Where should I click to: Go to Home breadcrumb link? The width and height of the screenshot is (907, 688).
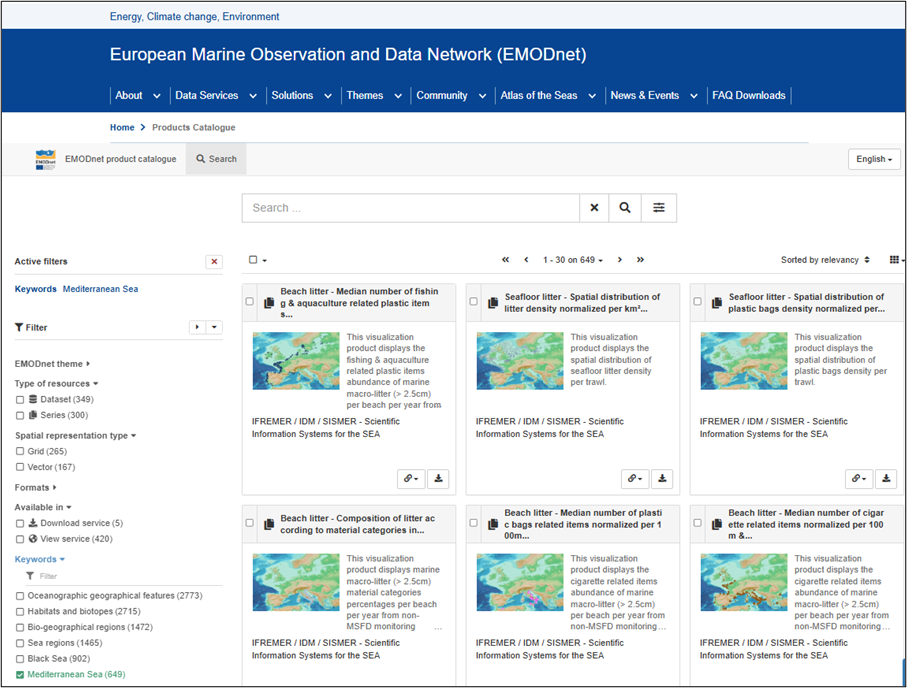[122, 127]
